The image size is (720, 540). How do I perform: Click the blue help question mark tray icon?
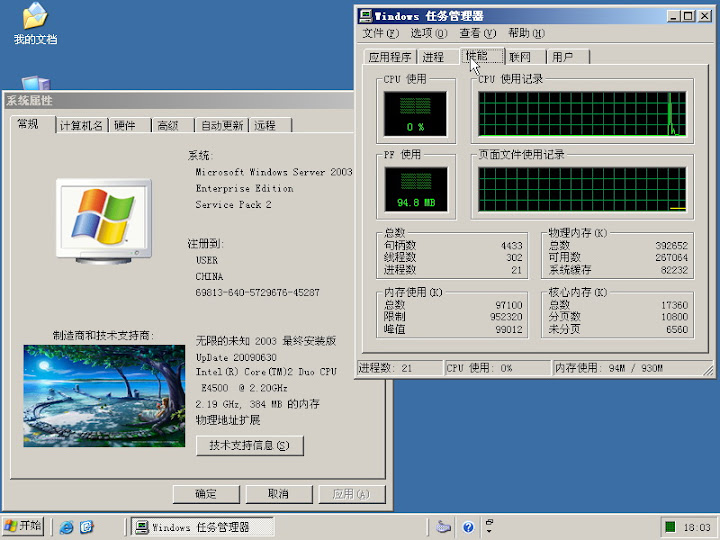click(468, 527)
